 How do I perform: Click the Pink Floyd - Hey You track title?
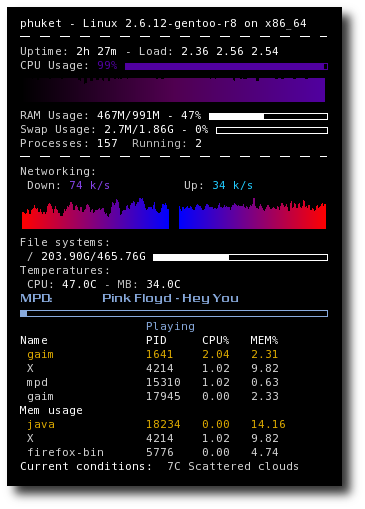(x=170, y=298)
